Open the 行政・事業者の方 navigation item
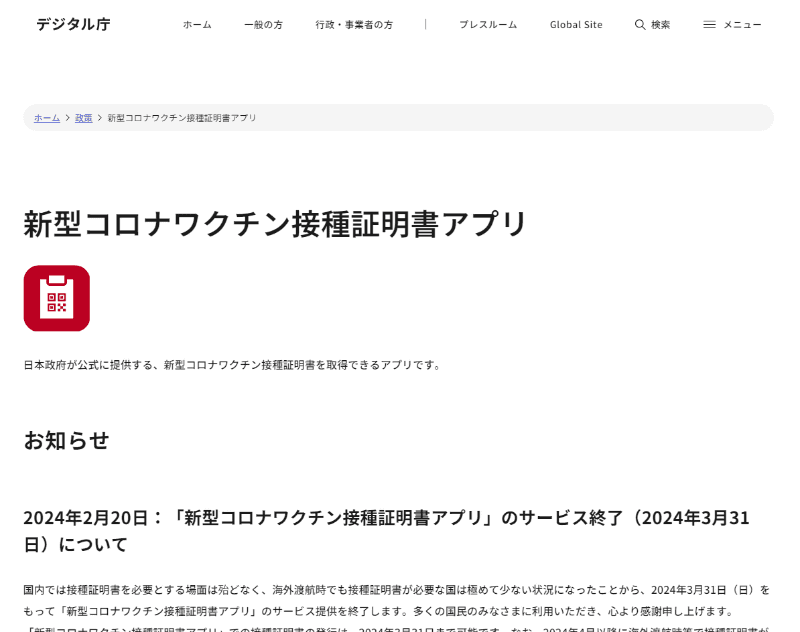 (x=354, y=24)
